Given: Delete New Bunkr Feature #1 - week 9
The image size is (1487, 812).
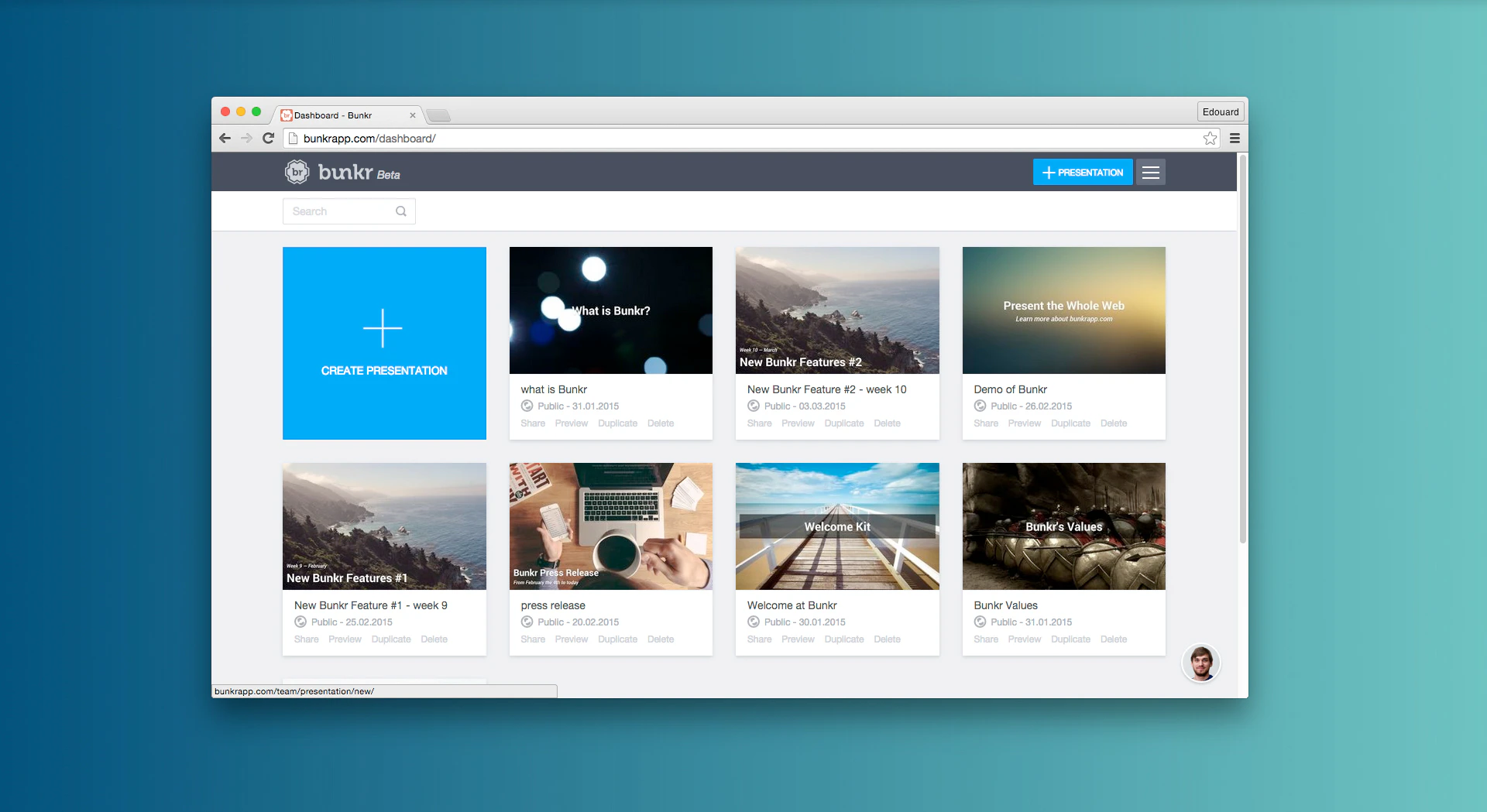Looking at the screenshot, I should (x=434, y=639).
